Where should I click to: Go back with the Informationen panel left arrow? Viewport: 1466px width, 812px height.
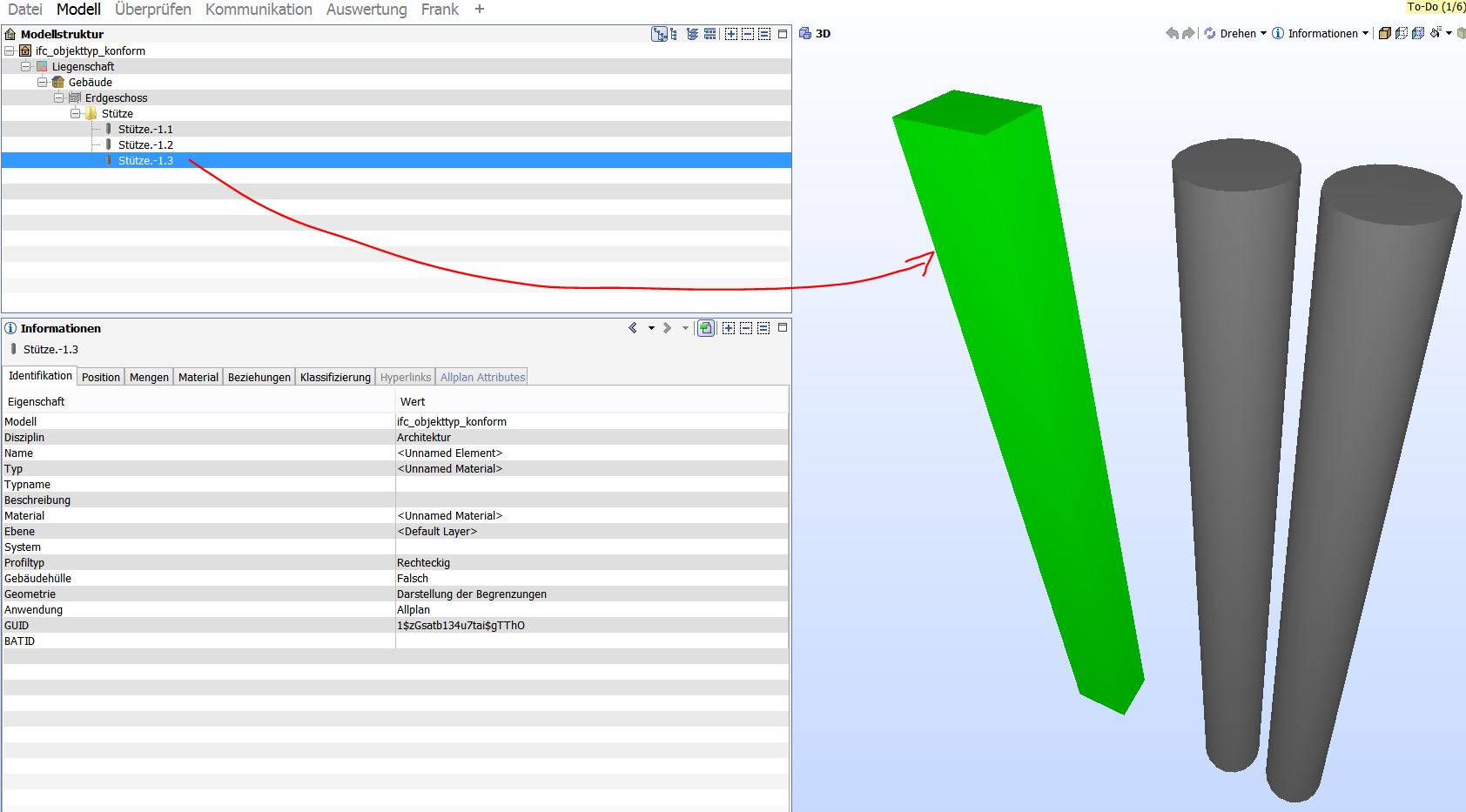pos(633,328)
